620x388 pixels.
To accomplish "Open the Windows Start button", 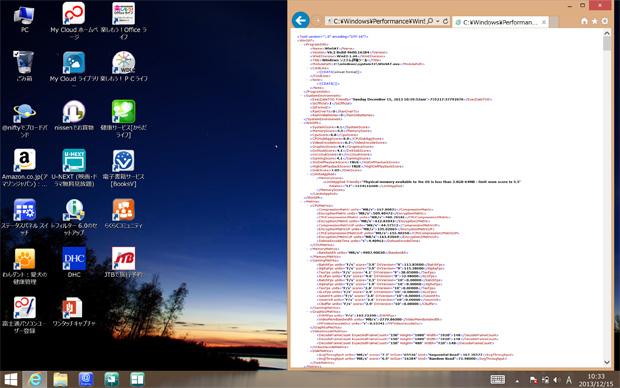I will 11,380.
